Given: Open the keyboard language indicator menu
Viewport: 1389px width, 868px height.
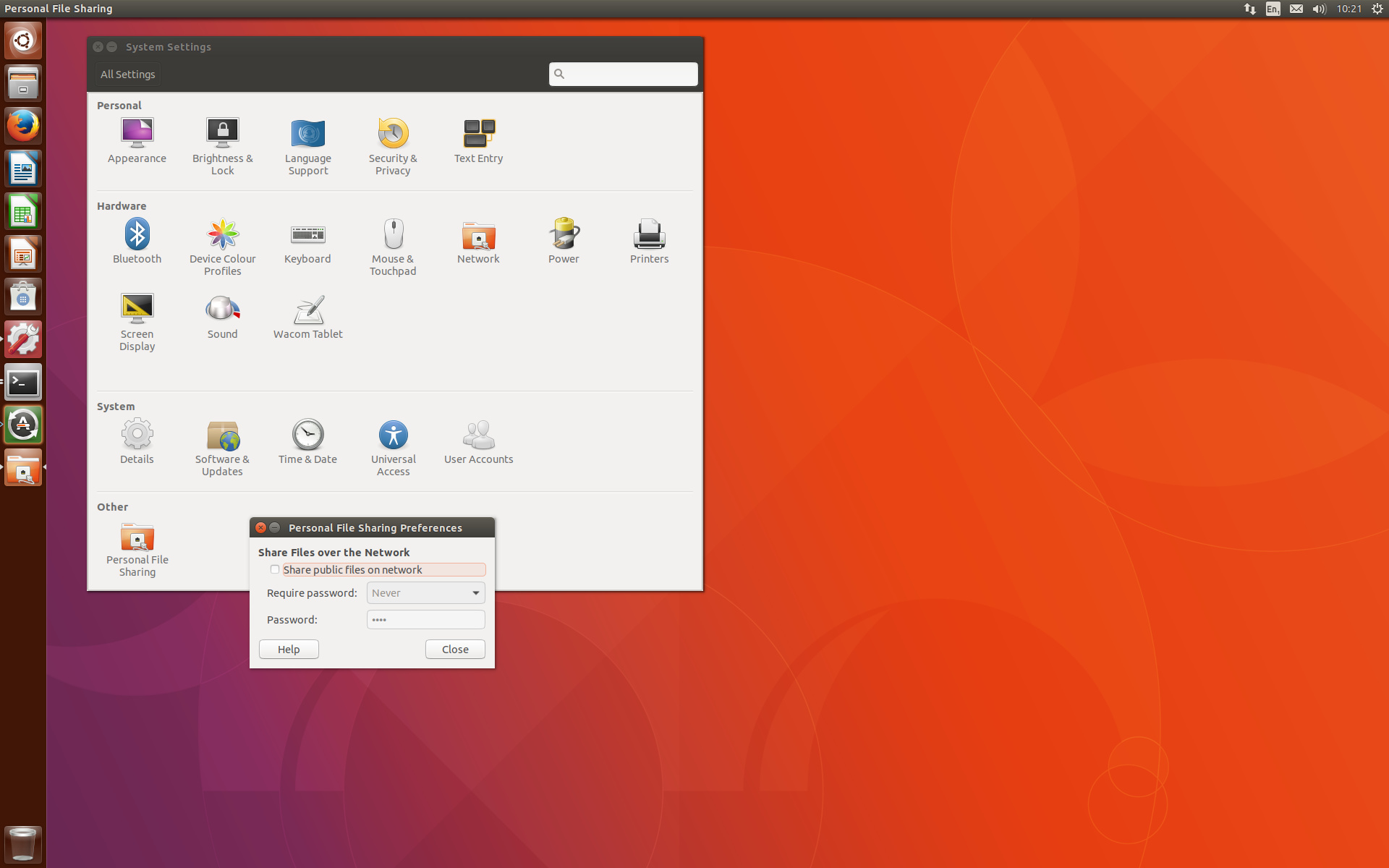Looking at the screenshot, I should 1273,9.
